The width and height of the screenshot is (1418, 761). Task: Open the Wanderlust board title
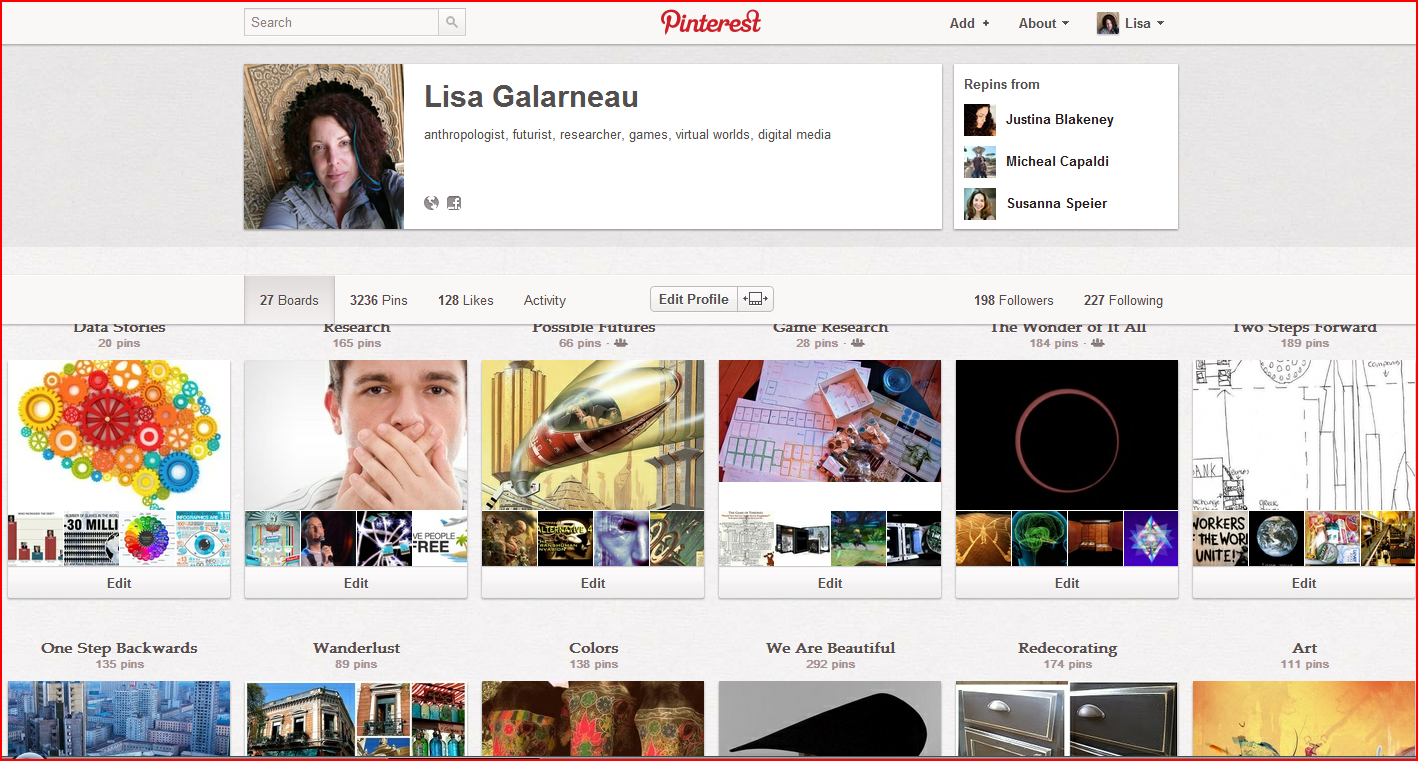356,648
